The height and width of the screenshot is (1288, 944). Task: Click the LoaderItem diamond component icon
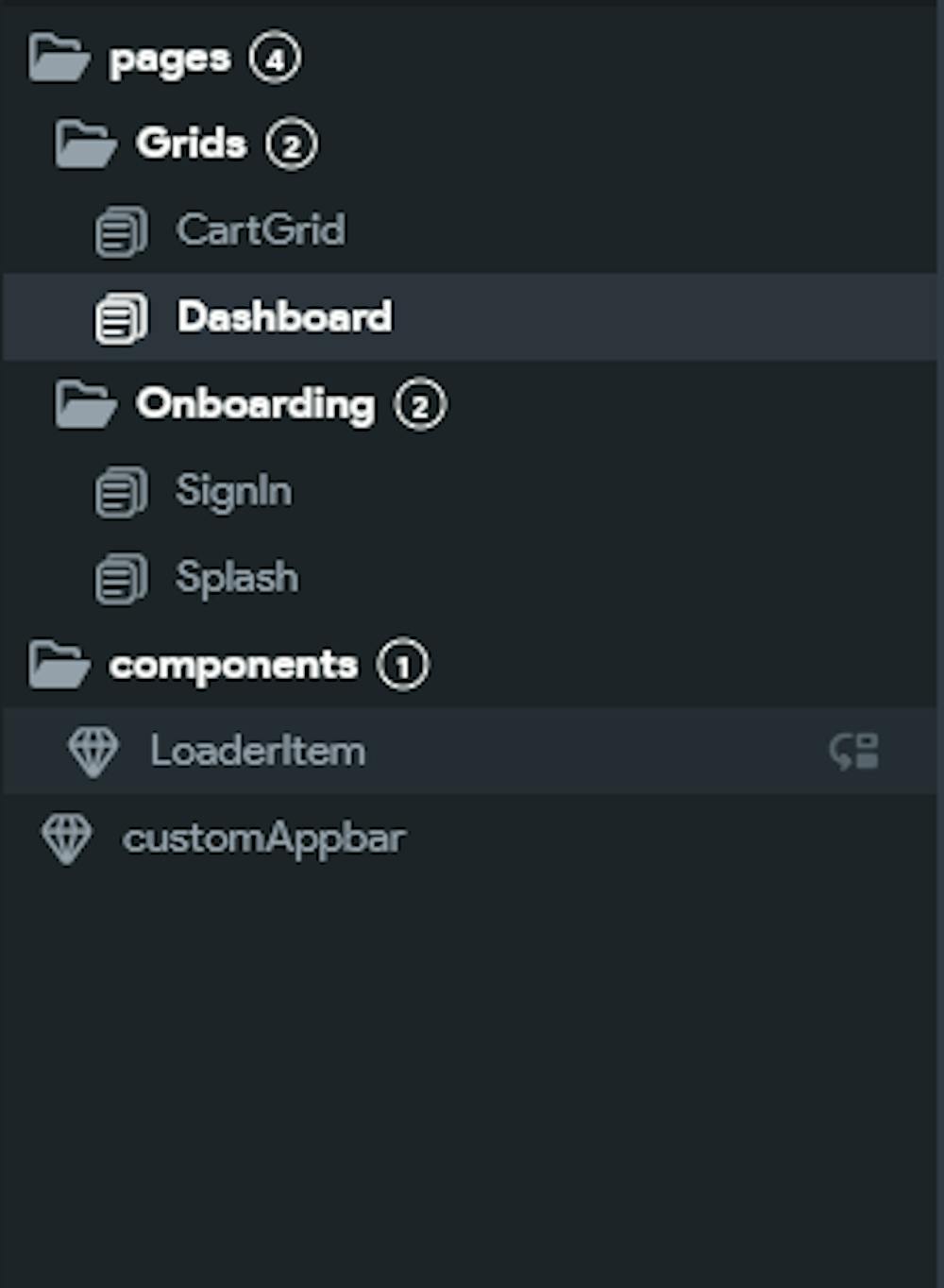click(93, 752)
